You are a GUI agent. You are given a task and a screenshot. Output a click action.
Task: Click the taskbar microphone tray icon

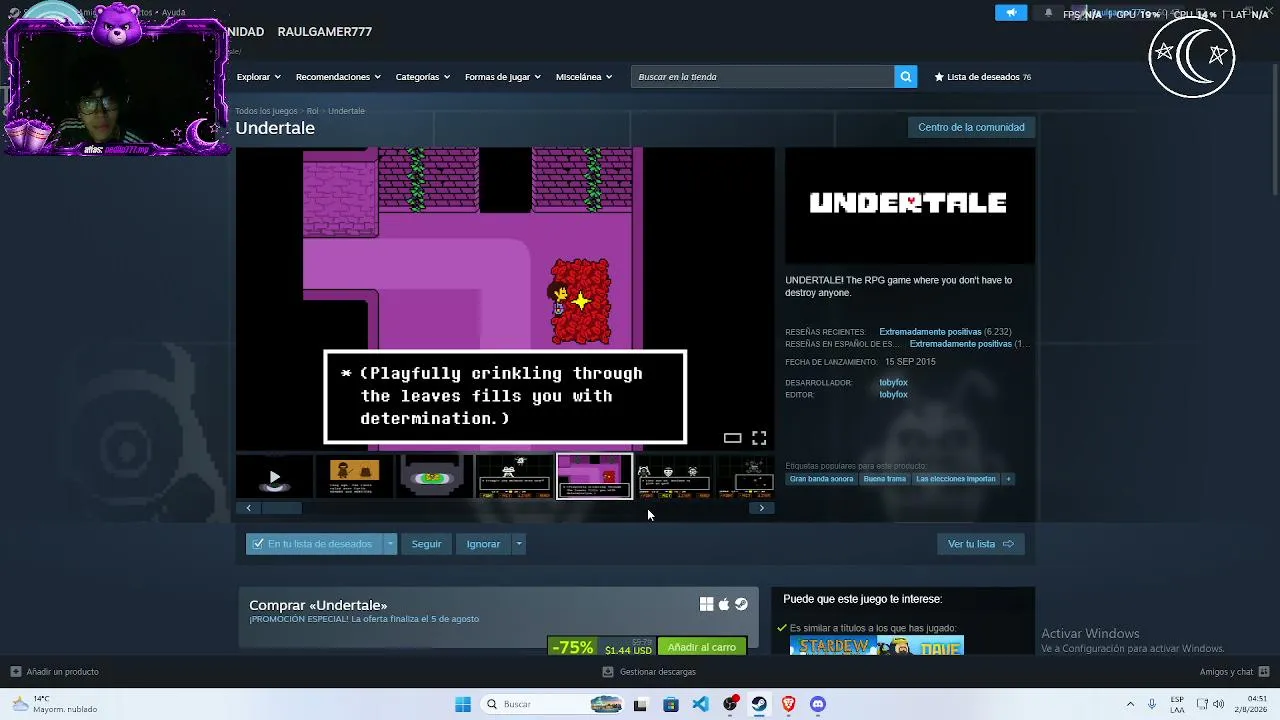pyautogui.click(x=1152, y=704)
